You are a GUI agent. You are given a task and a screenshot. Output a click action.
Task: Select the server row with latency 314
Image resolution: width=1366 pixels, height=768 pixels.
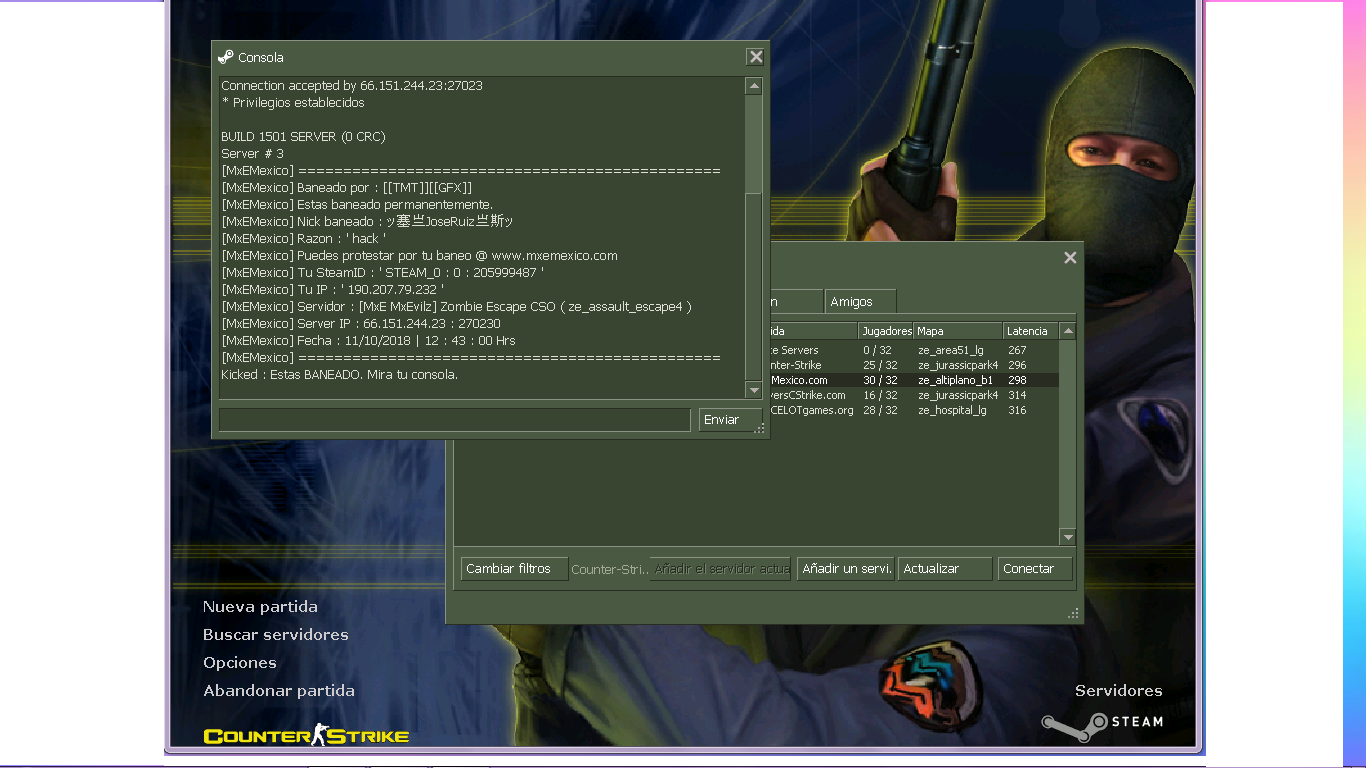914,395
